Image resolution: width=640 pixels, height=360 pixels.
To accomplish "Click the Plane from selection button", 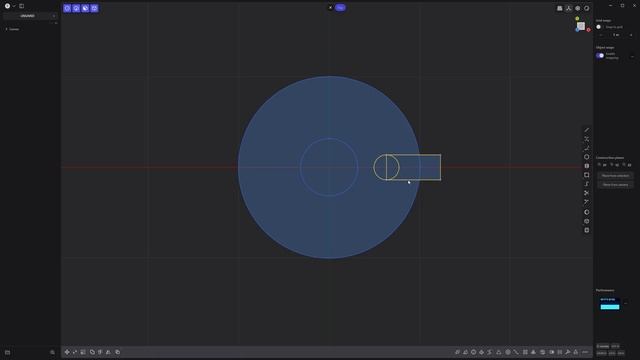I will click(x=615, y=176).
